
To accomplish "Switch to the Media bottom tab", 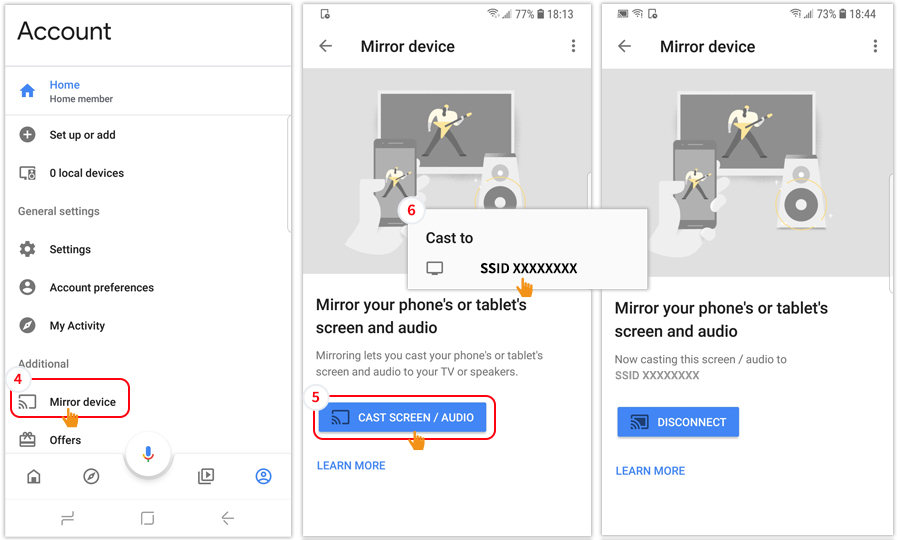I will coord(205,476).
